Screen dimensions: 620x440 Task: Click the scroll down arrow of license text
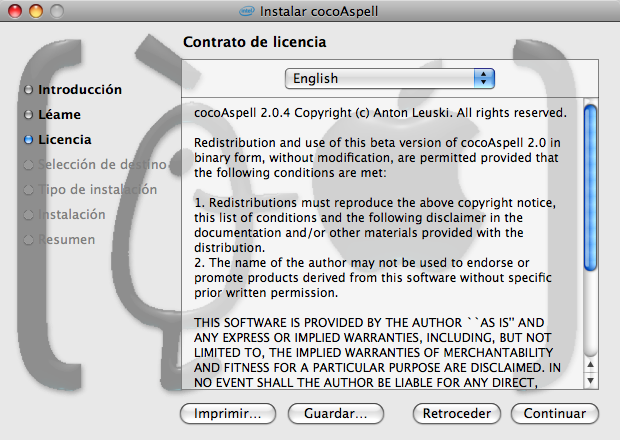point(590,381)
